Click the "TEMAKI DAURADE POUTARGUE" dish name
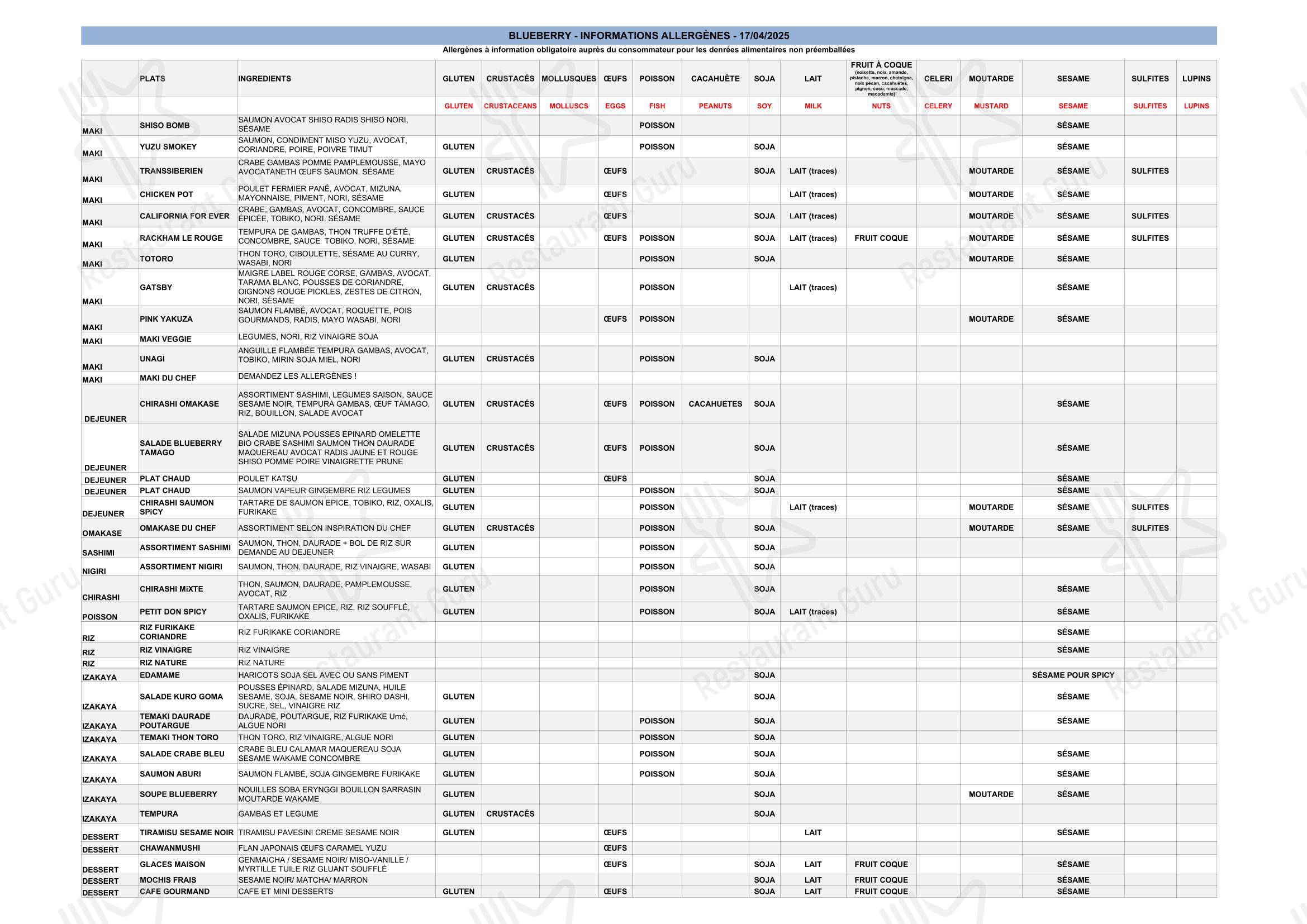1307x924 pixels. pos(175,721)
